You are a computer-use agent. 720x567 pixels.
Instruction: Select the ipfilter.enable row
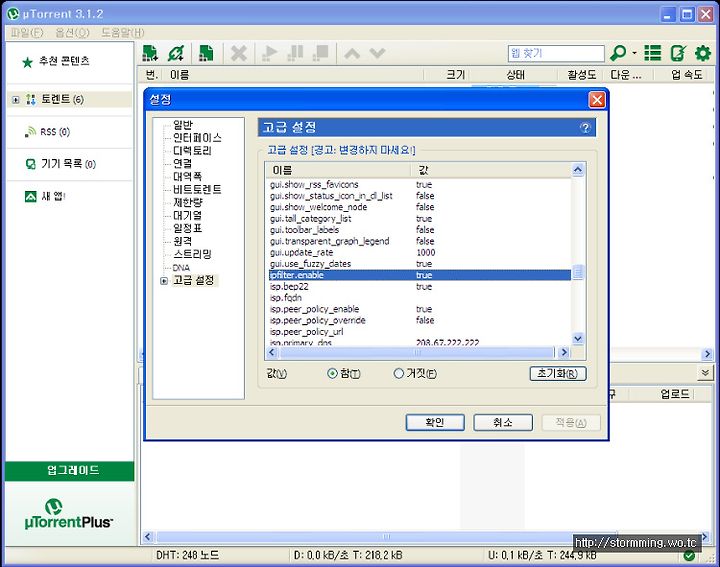[x=420, y=275]
